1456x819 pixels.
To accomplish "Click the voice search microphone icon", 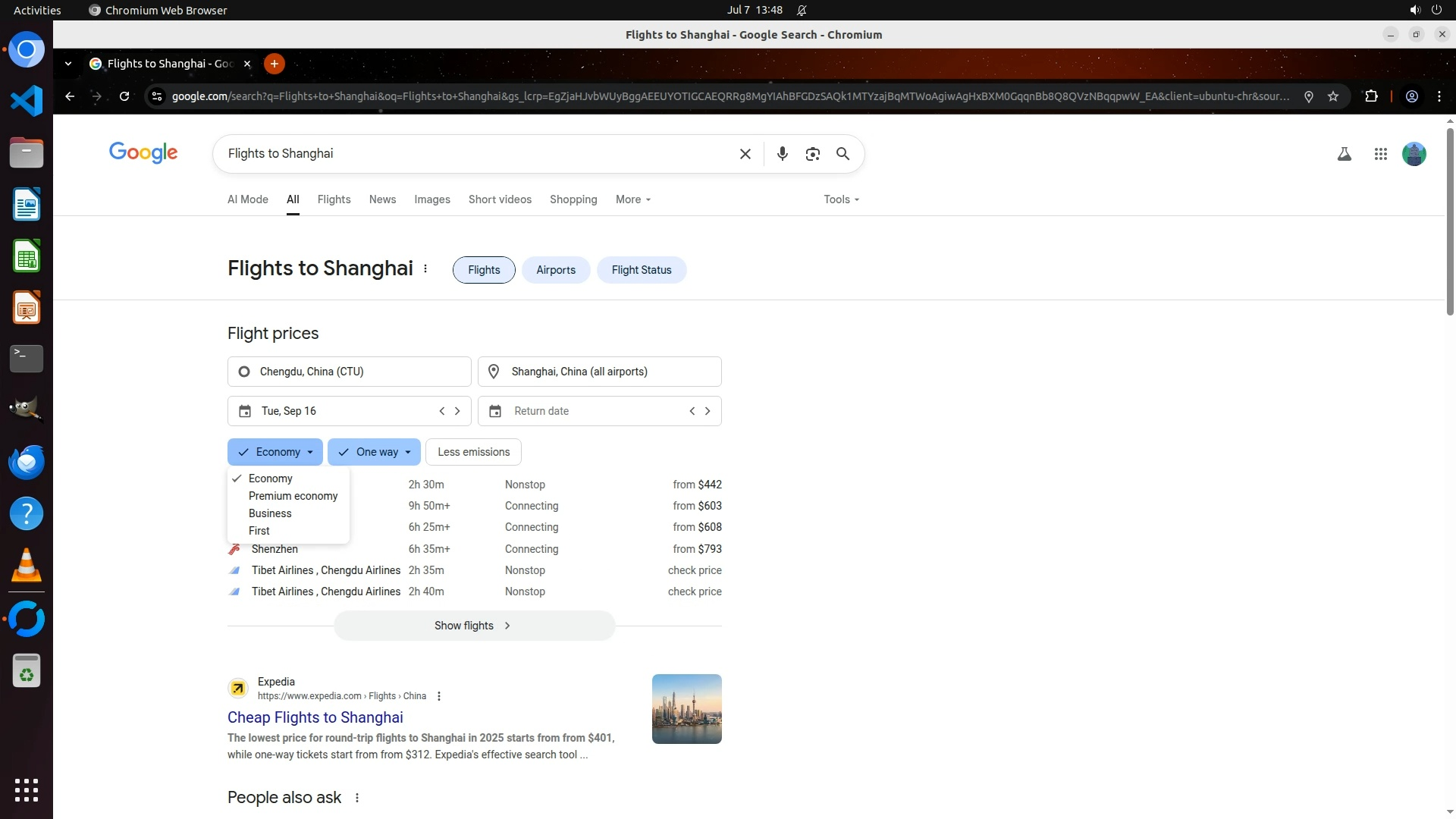I will coord(782,154).
